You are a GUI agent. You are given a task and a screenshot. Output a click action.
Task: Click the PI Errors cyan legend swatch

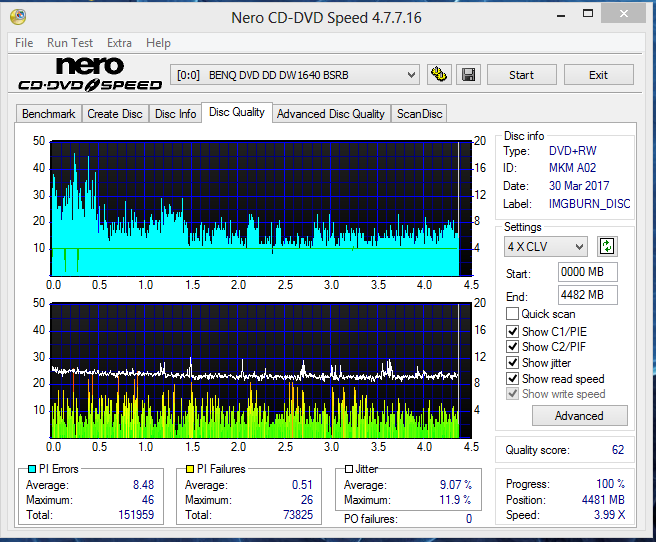[x=32, y=469]
